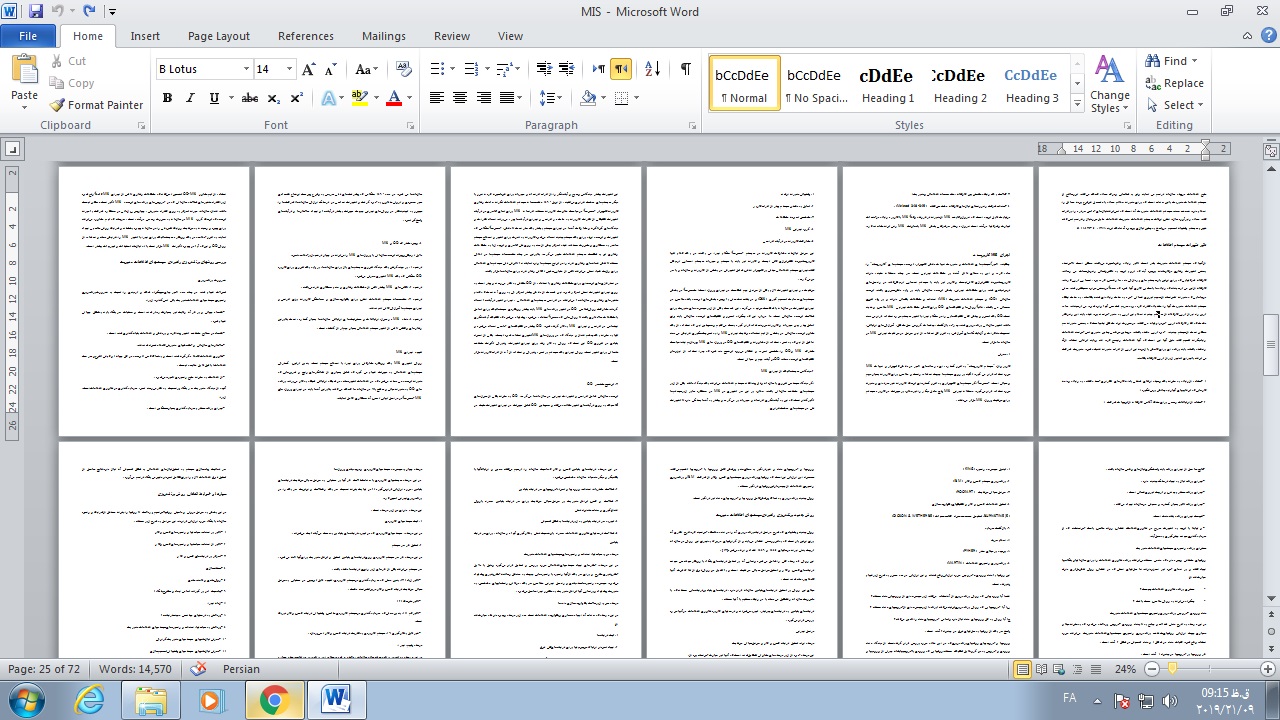Toggle Show/Hide paragraph marks
The image size is (1280, 720).
coord(685,69)
